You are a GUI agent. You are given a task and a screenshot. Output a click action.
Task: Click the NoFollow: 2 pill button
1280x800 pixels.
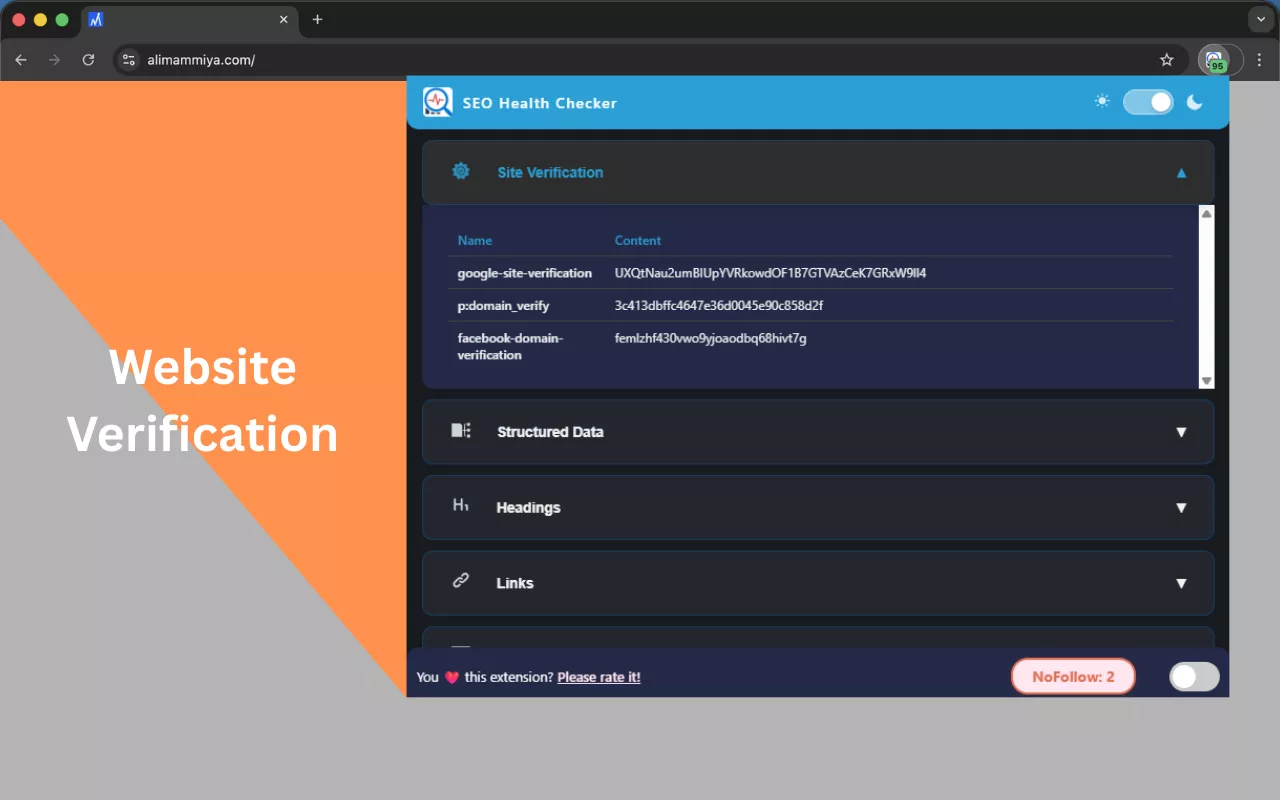1073,676
